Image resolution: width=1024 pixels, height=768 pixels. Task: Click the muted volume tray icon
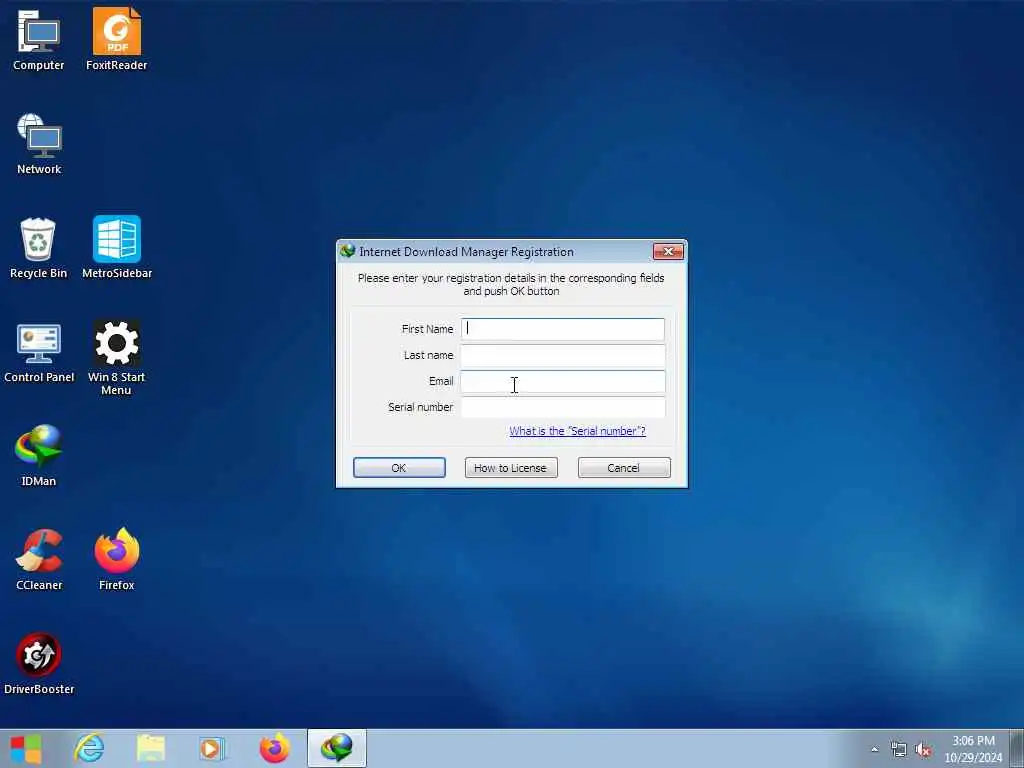click(923, 750)
